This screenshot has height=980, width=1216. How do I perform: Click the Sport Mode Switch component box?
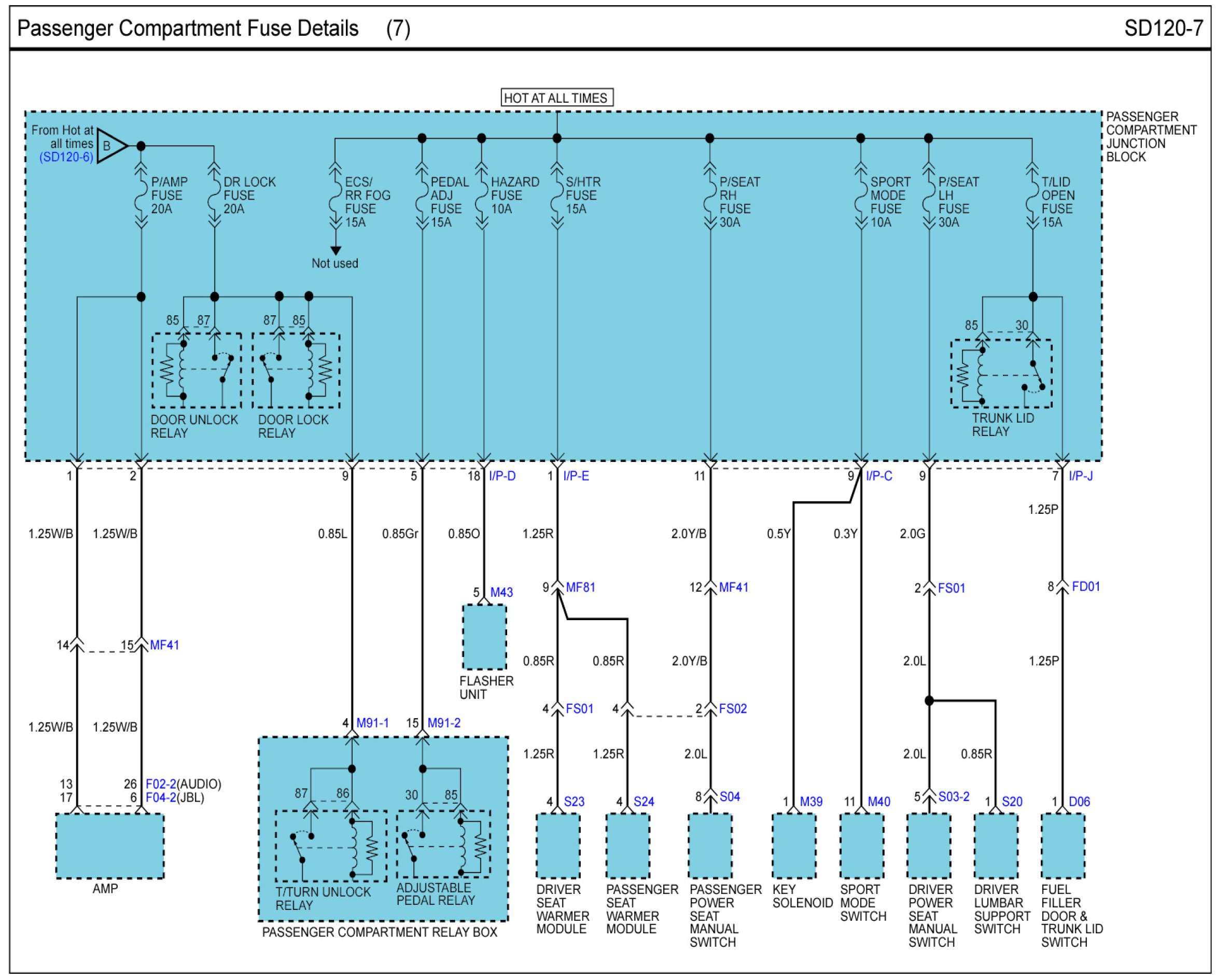861,846
